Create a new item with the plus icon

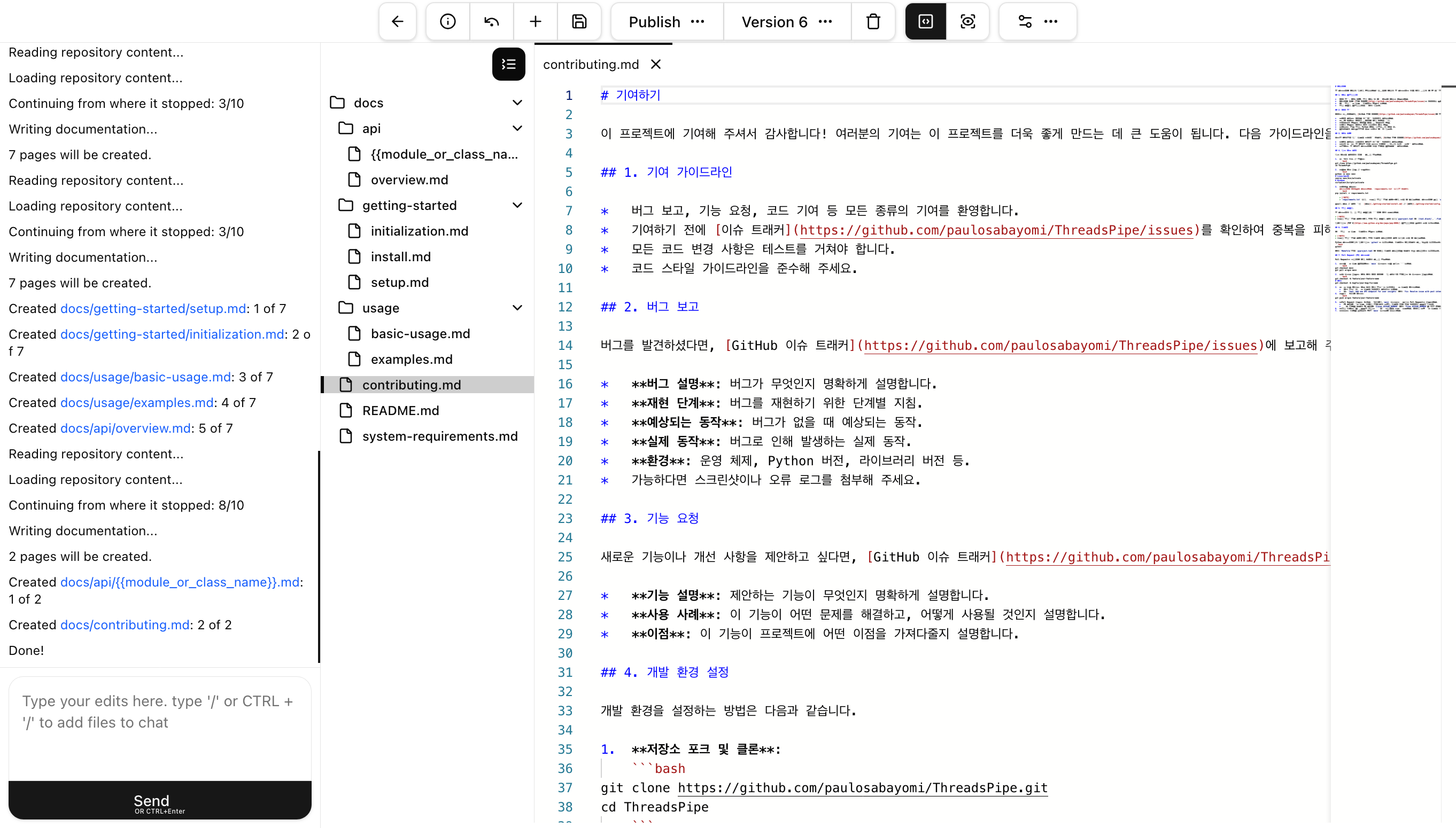pos(535,21)
